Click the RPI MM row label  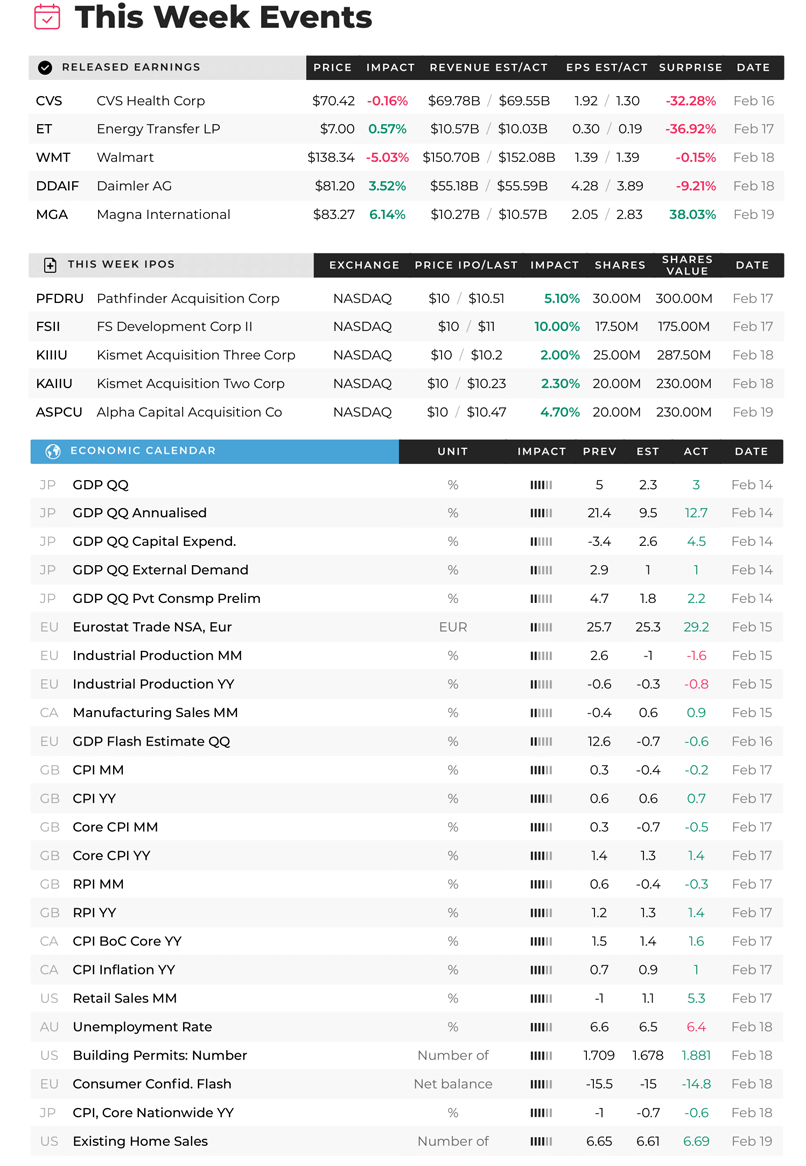(x=98, y=885)
